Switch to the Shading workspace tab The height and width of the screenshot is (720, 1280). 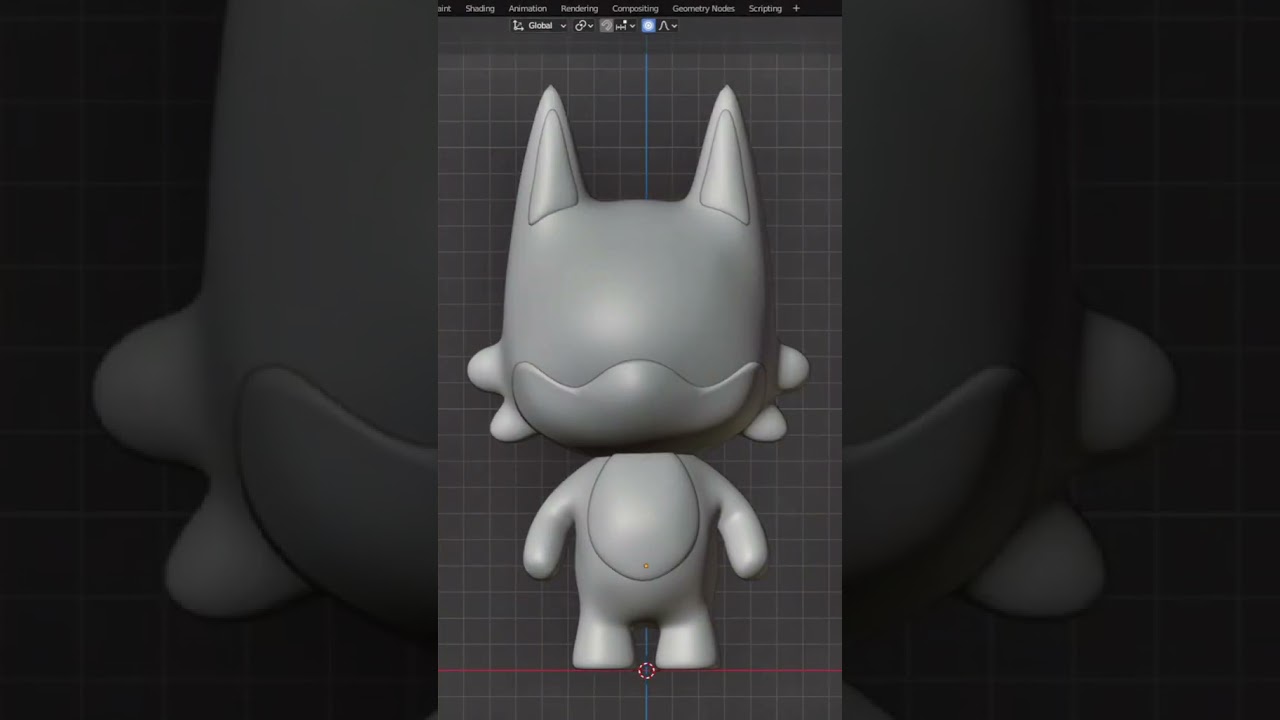(480, 8)
